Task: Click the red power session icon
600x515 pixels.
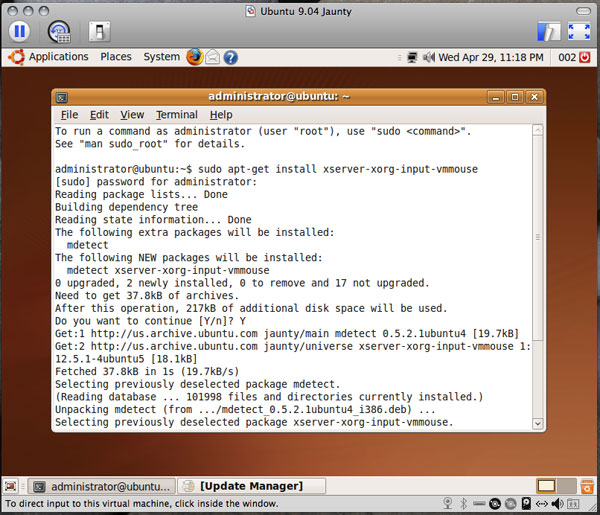Action: coord(585,57)
